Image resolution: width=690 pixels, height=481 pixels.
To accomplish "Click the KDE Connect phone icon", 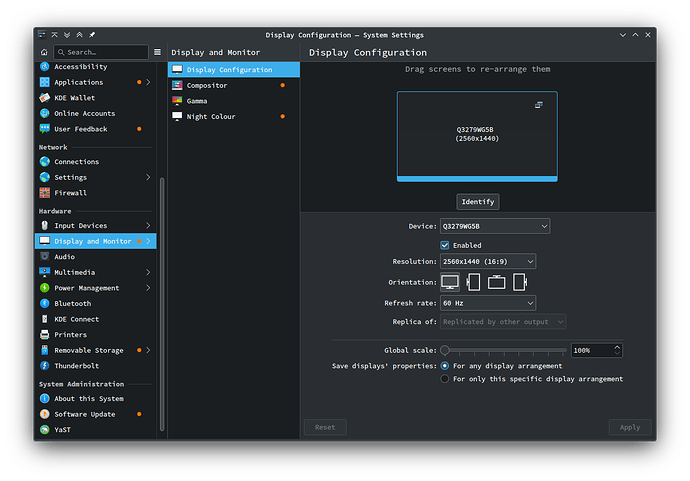I will [44, 319].
